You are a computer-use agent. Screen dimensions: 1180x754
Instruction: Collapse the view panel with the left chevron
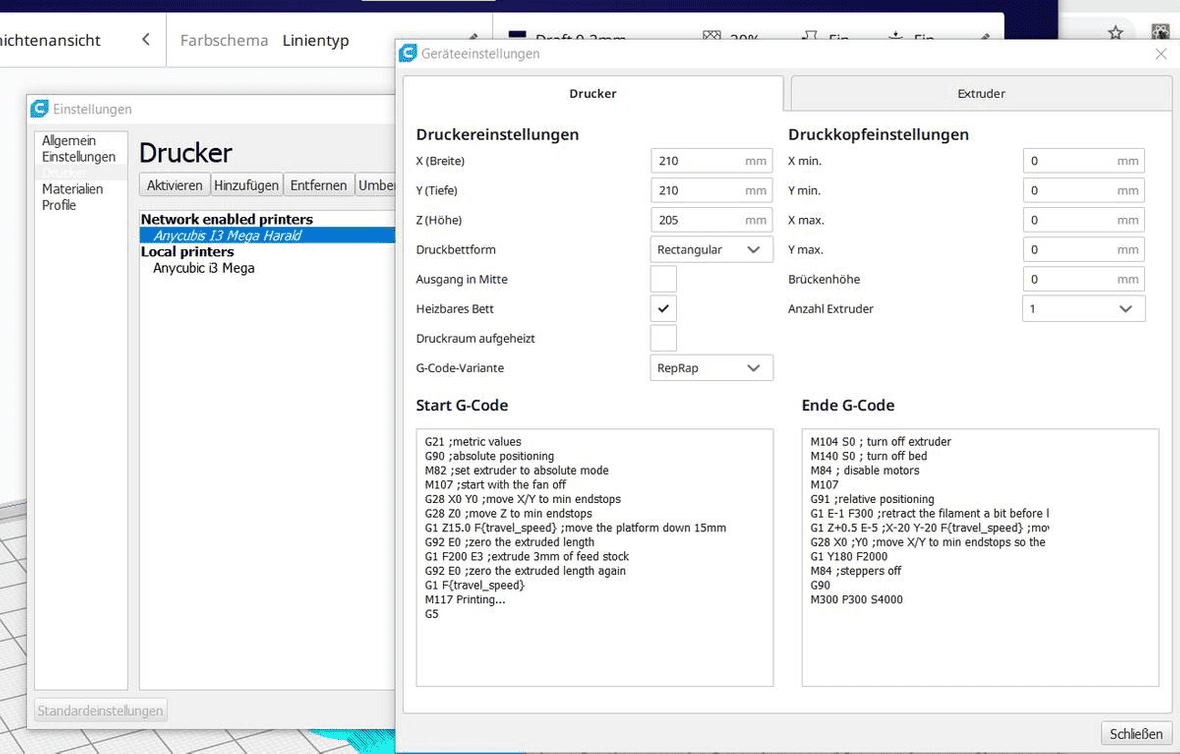pos(146,40)
